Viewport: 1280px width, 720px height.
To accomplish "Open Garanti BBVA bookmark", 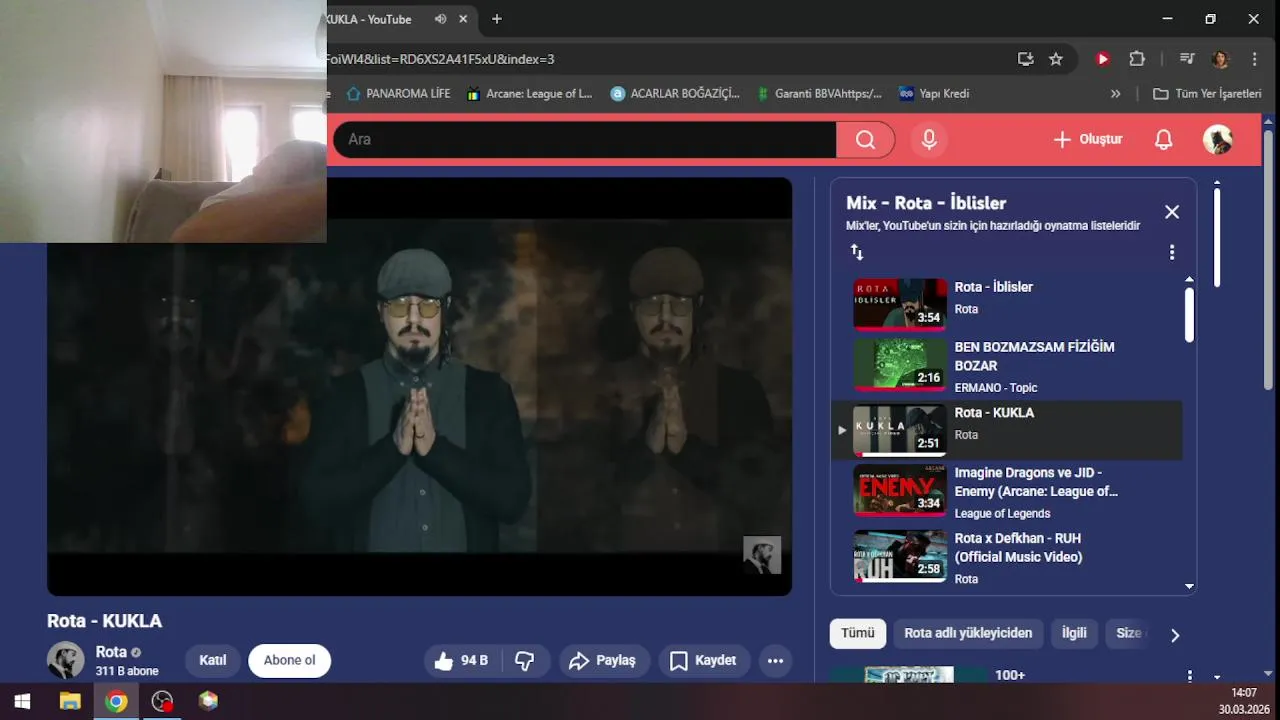I will (x=819, y=93).
